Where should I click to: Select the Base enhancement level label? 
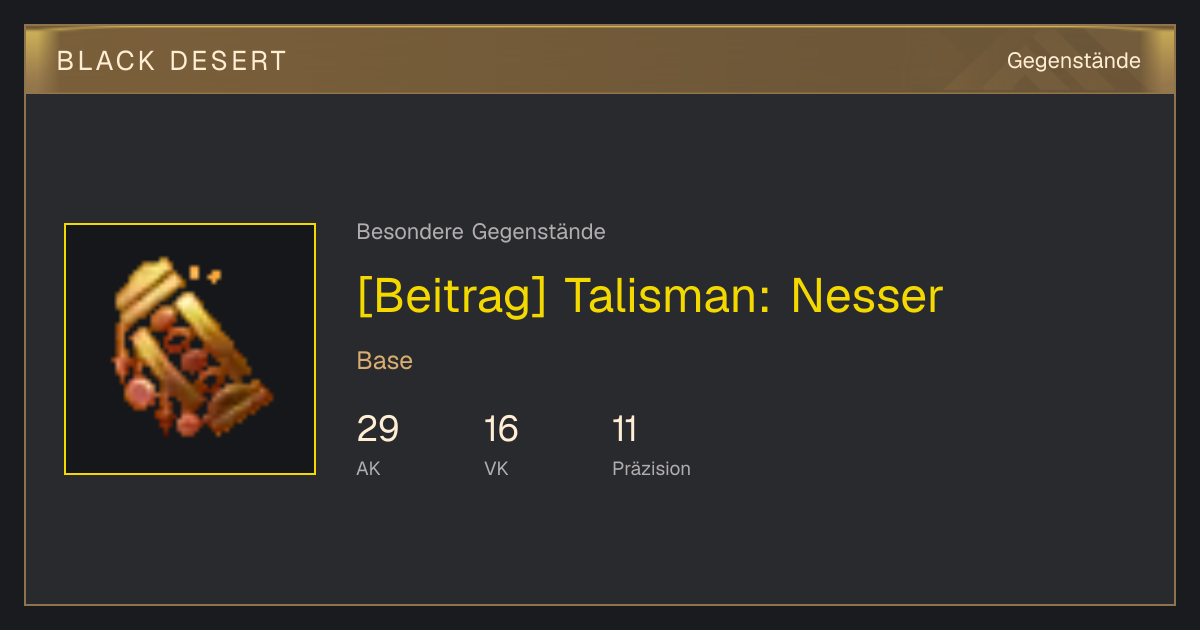click(385, 361)
